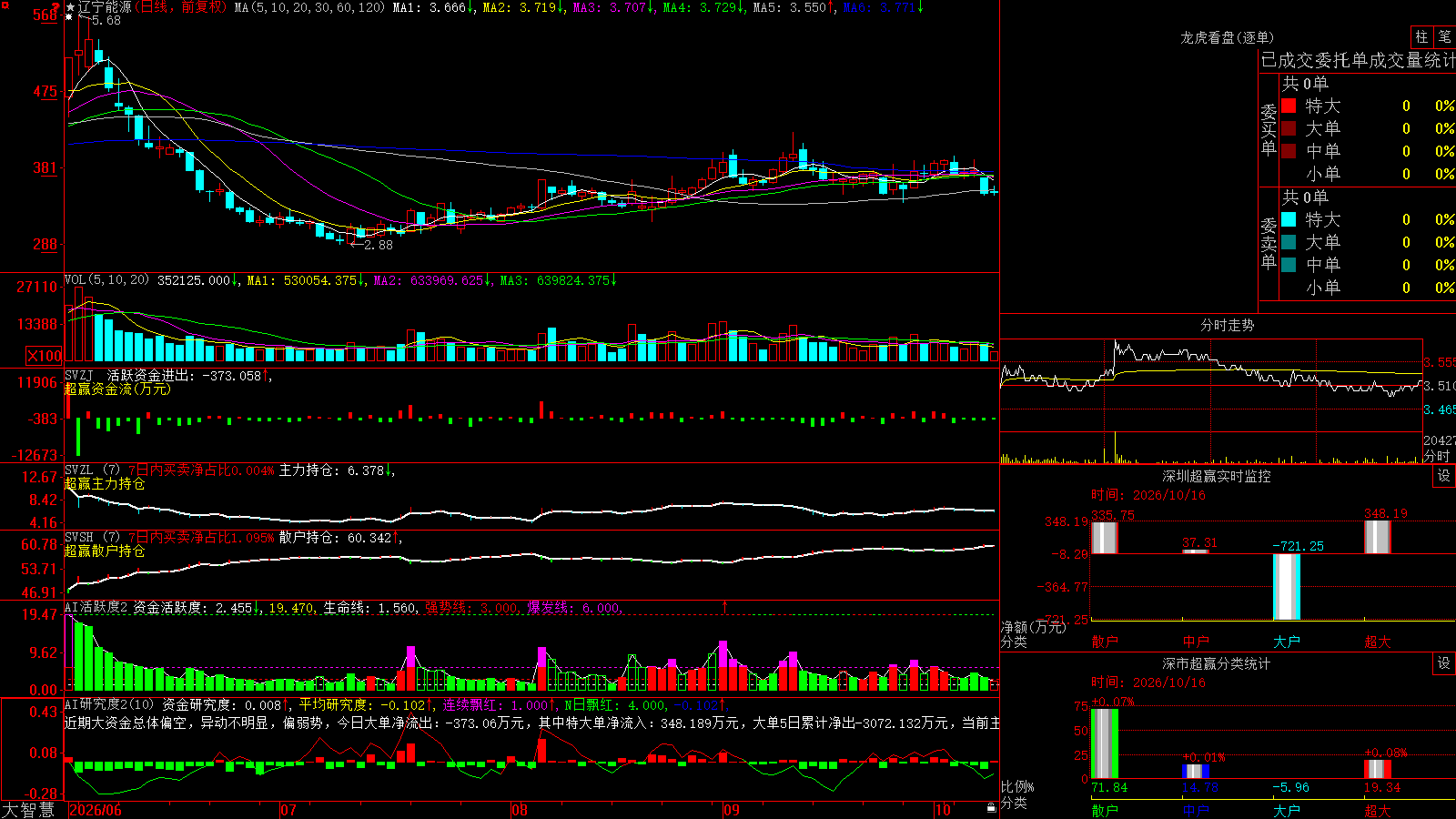Click the 超赢资金流(万元) label
The image size is (1456, 819).
click(x=117, y=389)
